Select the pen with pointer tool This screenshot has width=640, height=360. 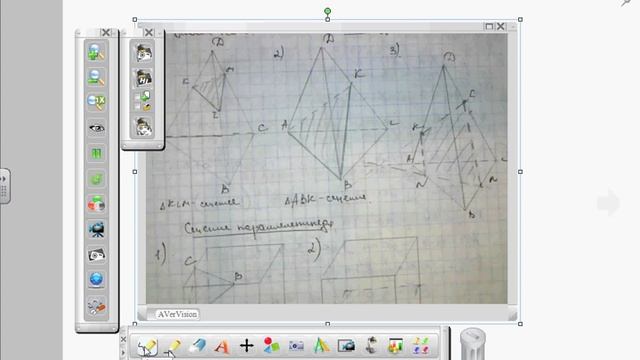[148, 346]
